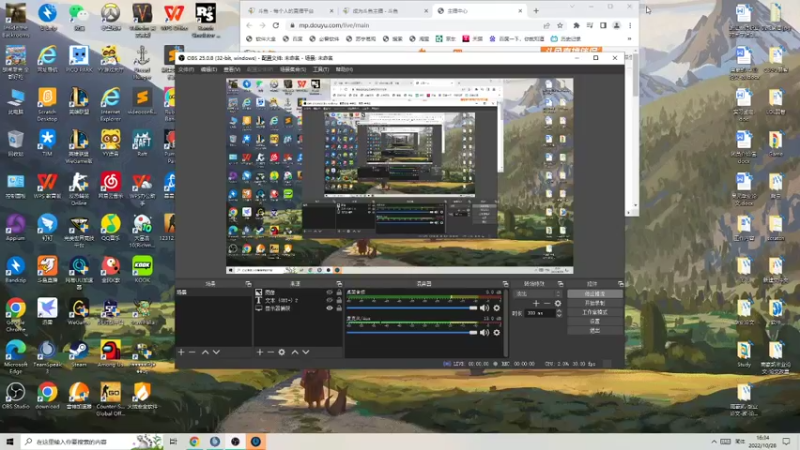Reload the page in Chrome
The image size is (800, 450).
point(276,26)
